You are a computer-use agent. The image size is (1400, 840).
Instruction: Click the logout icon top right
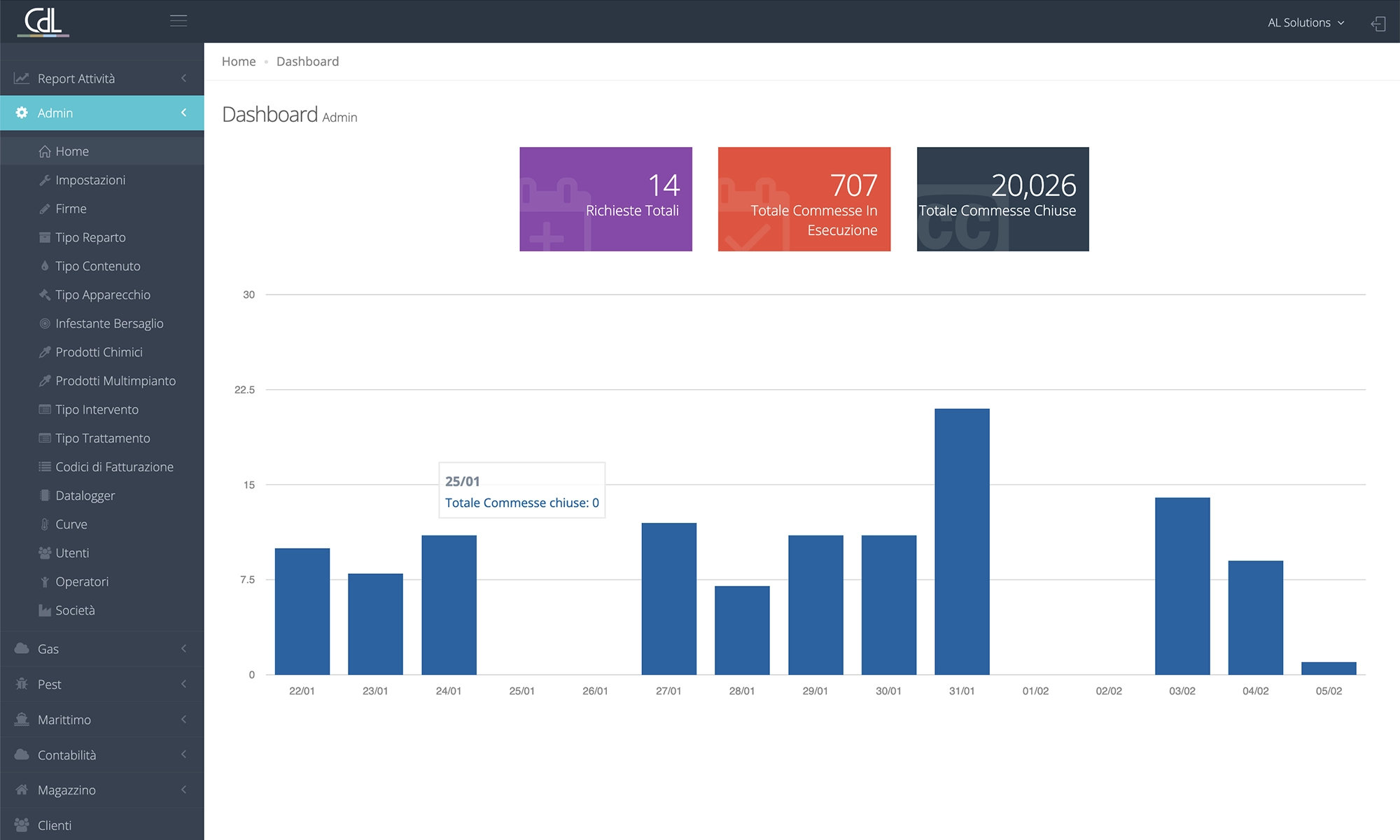pos(1378,24)
